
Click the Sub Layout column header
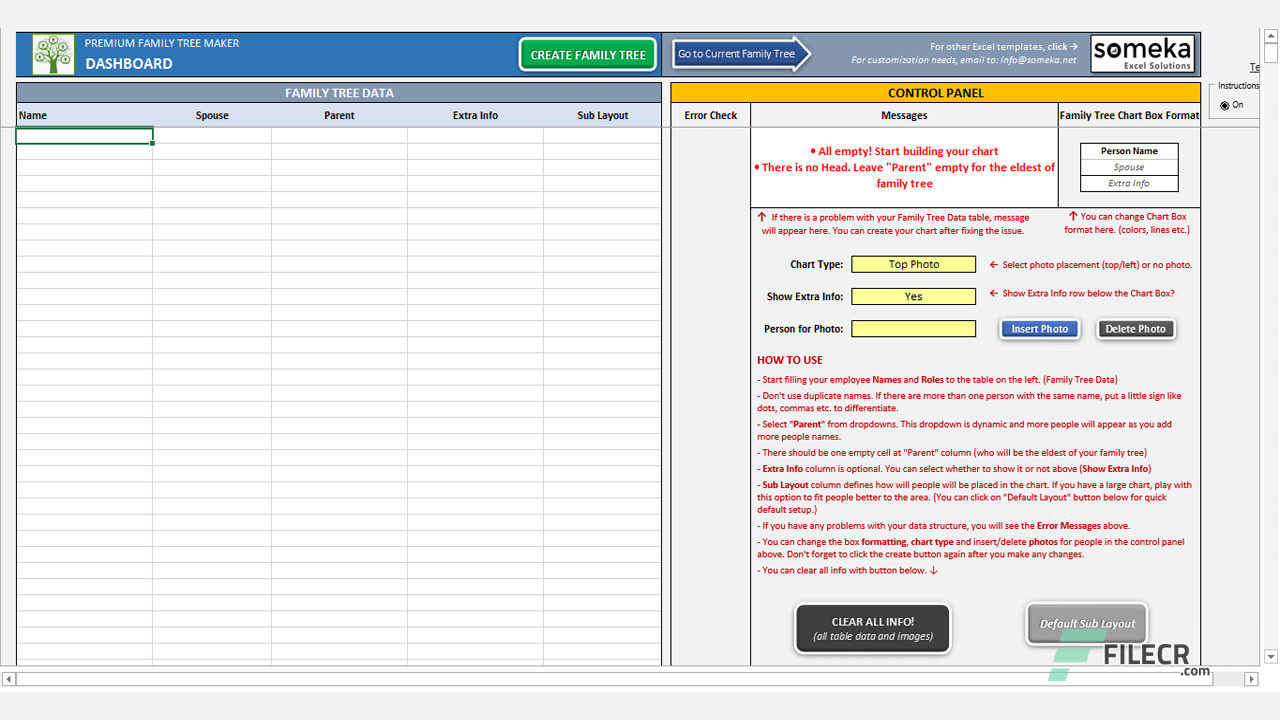pos(603,115)
